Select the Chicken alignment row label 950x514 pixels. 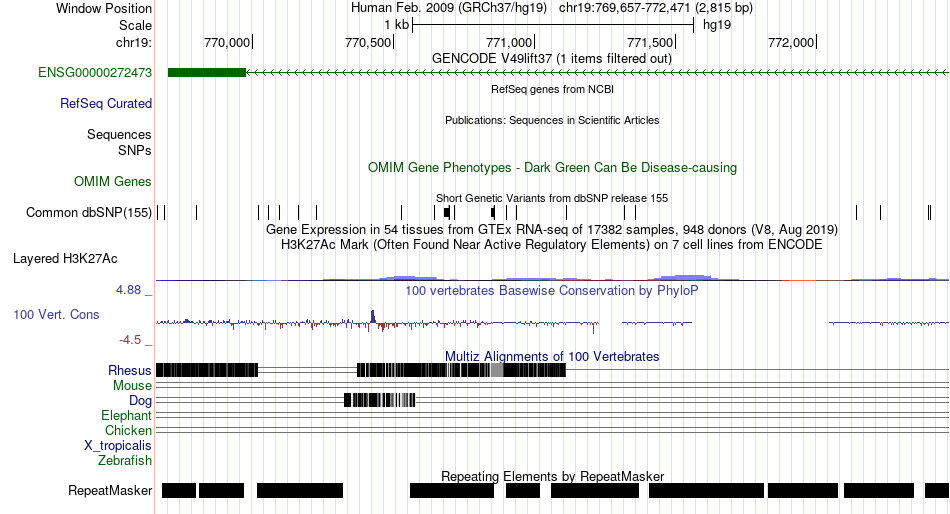[x=128, y=430]
